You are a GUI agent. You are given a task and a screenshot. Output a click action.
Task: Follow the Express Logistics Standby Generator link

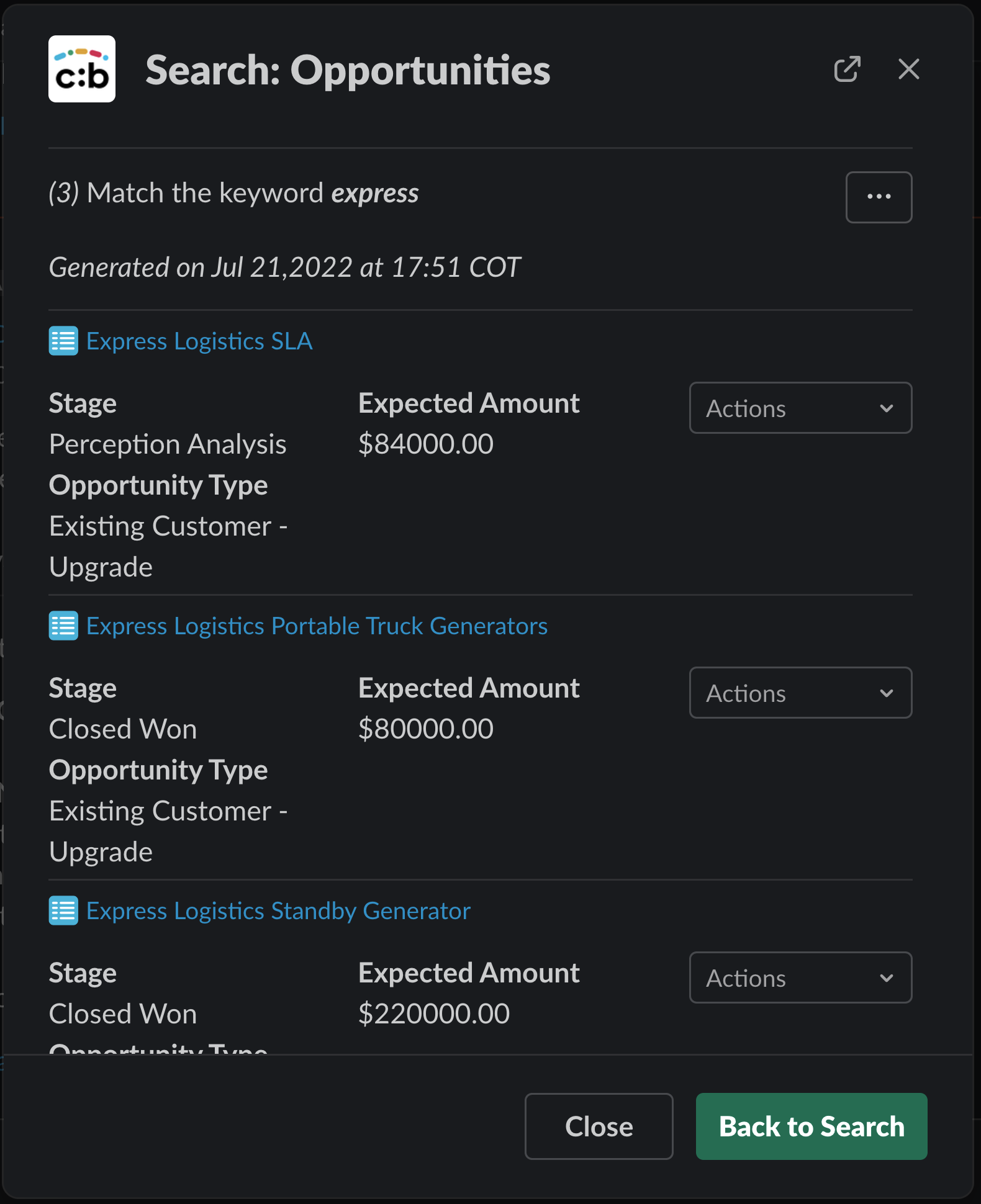click(278, 911)
